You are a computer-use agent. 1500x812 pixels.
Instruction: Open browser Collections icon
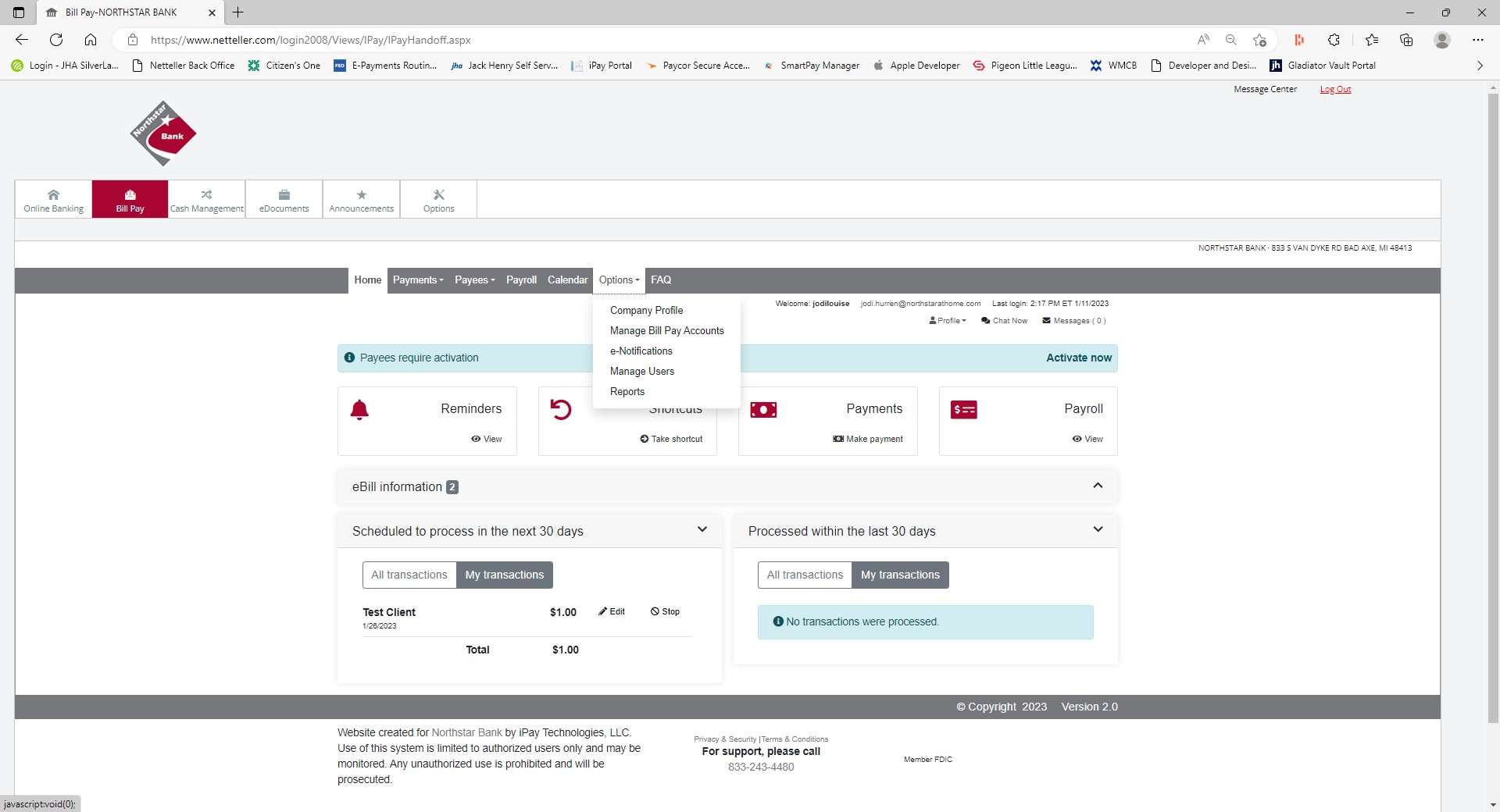tap(1406, 40)
